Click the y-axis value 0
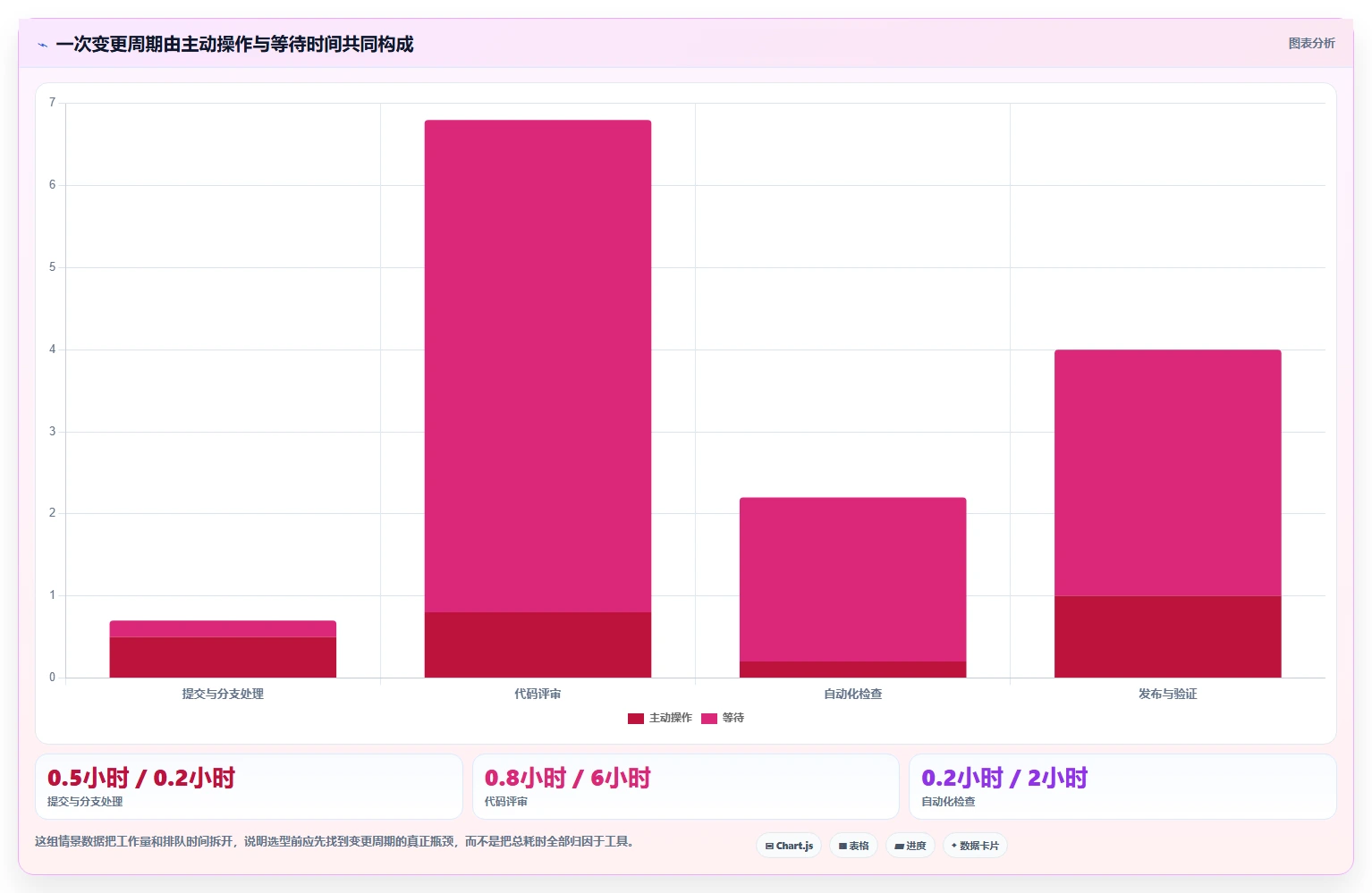1372x893 pixels. tap(52, 678)
